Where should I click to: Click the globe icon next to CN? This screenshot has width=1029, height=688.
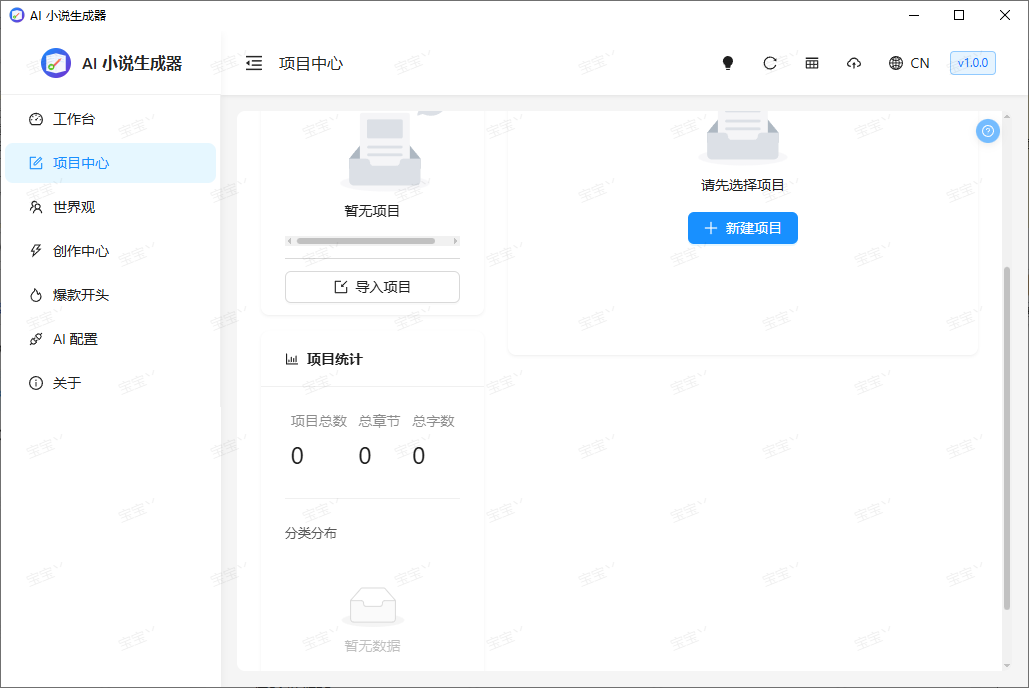coord(896,62)
